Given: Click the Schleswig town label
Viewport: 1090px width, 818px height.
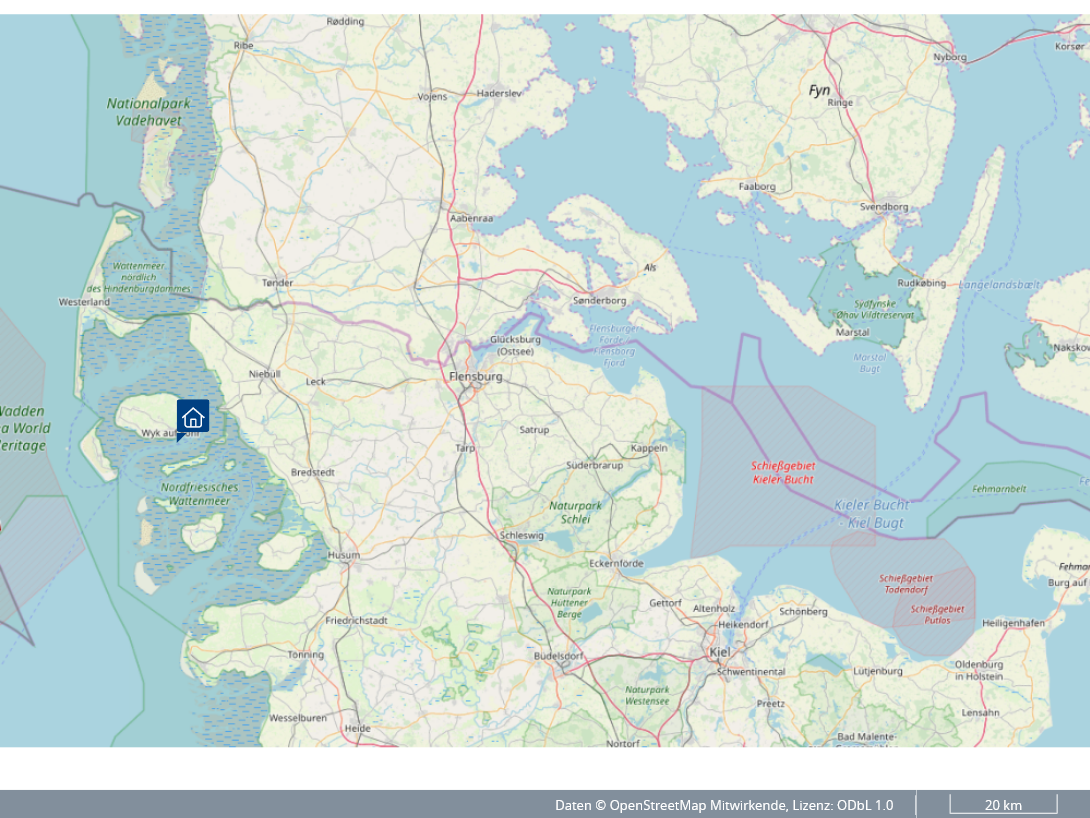Looking at the screenshot, I should coord(521,535).
